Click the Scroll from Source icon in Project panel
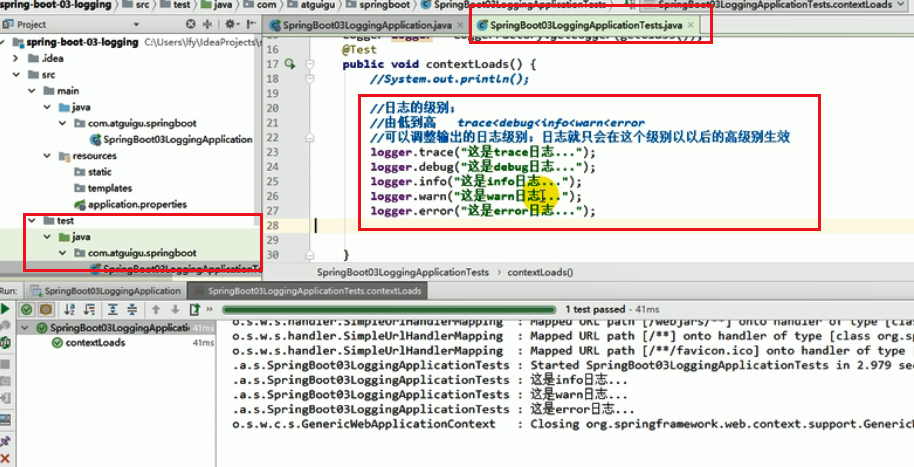 (191, 24)
